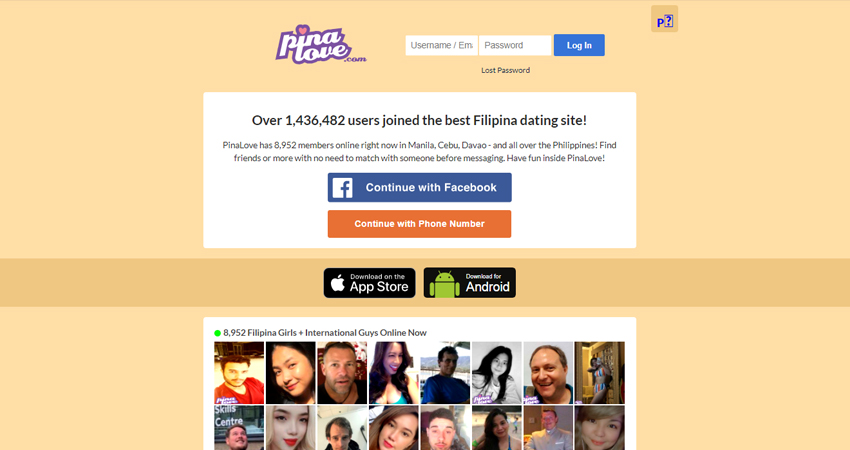The image size is (850, 450).
Task: Open the Lost Password link
Action: pos(505,70)
